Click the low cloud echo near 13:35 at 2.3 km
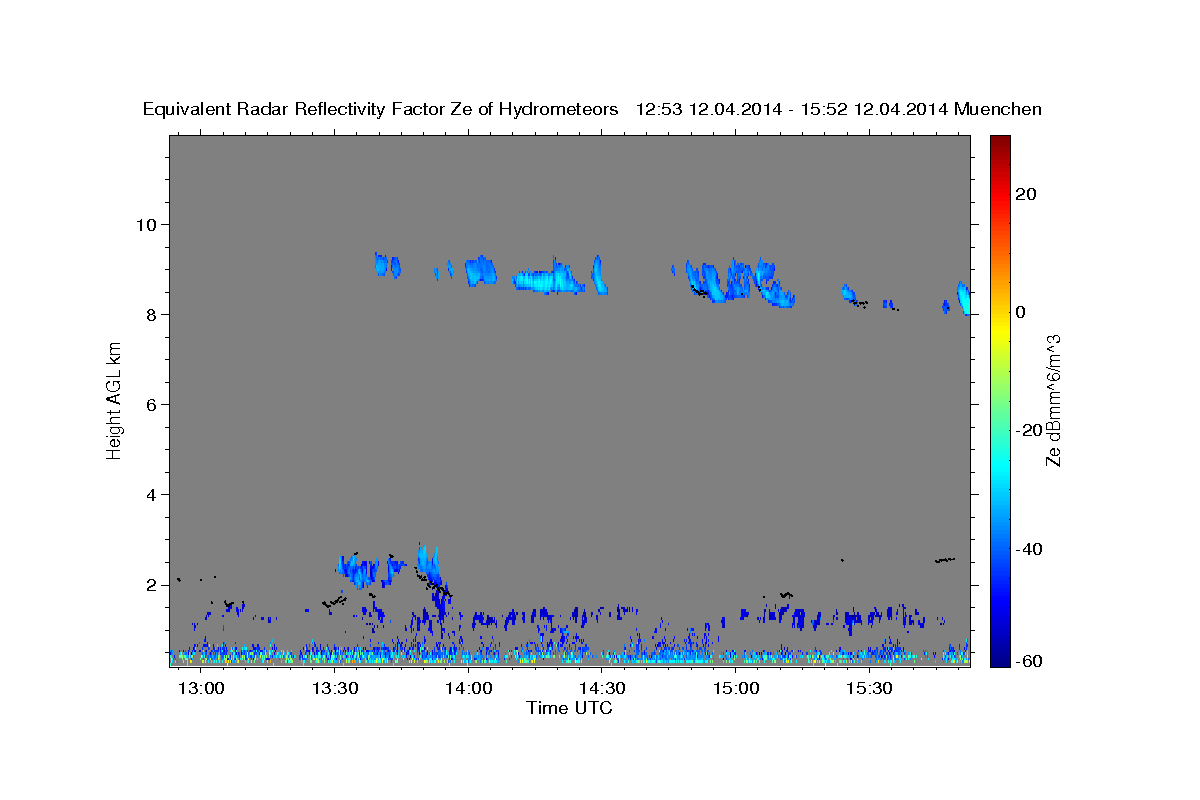This screenshot has width=1200, height=800. coord(358,570)
